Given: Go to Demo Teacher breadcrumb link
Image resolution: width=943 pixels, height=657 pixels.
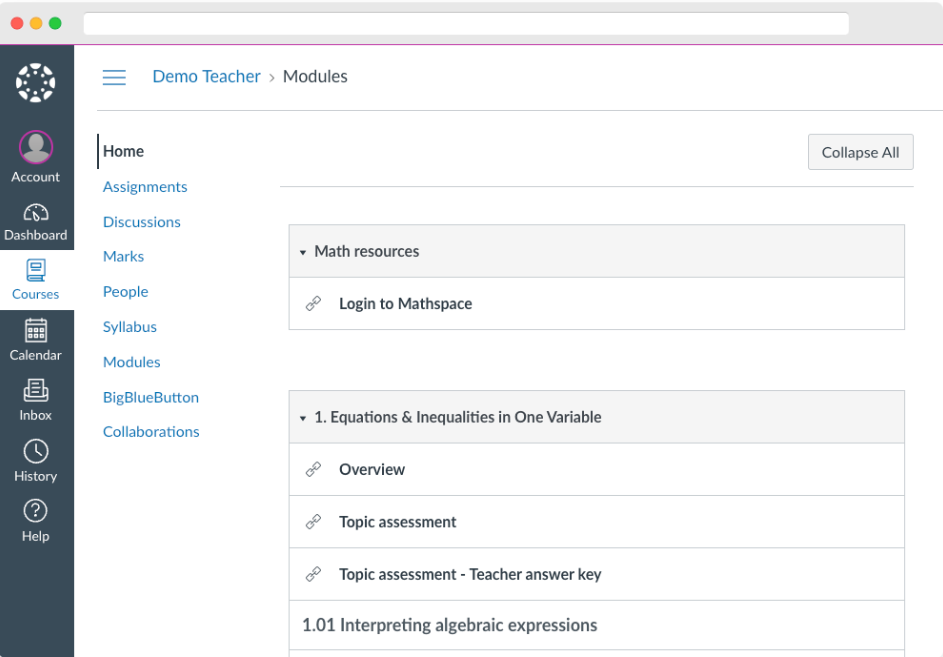Looking at the screenshot, I should 206,76.
